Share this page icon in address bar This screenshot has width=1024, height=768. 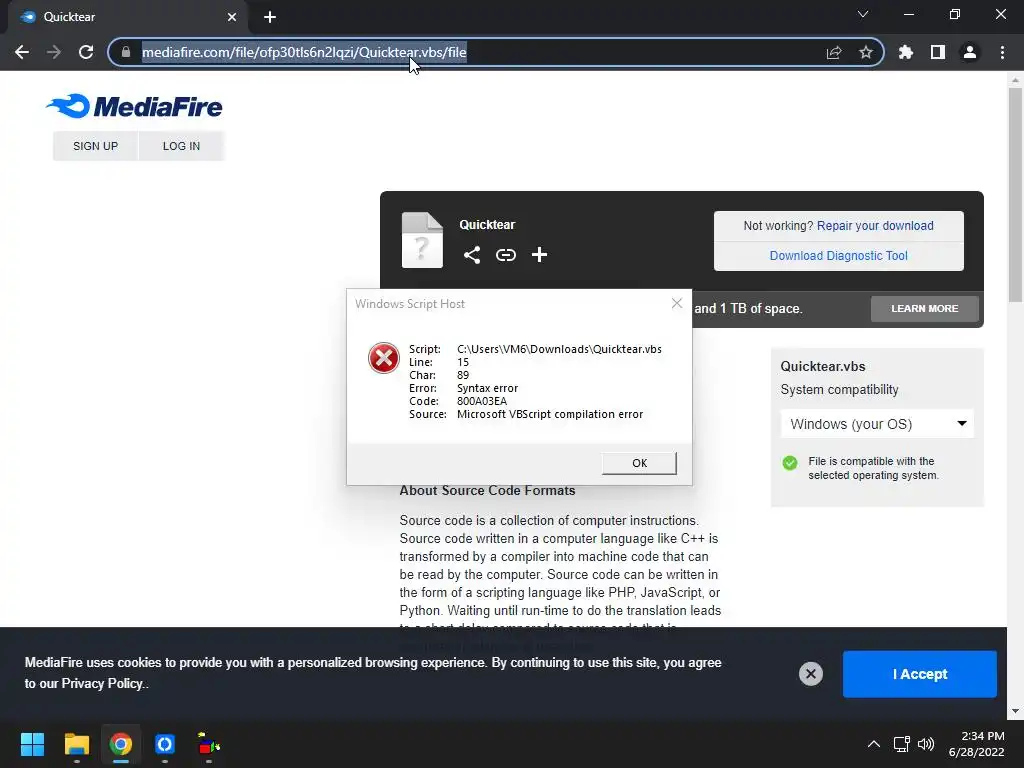[x=834, y=52]
